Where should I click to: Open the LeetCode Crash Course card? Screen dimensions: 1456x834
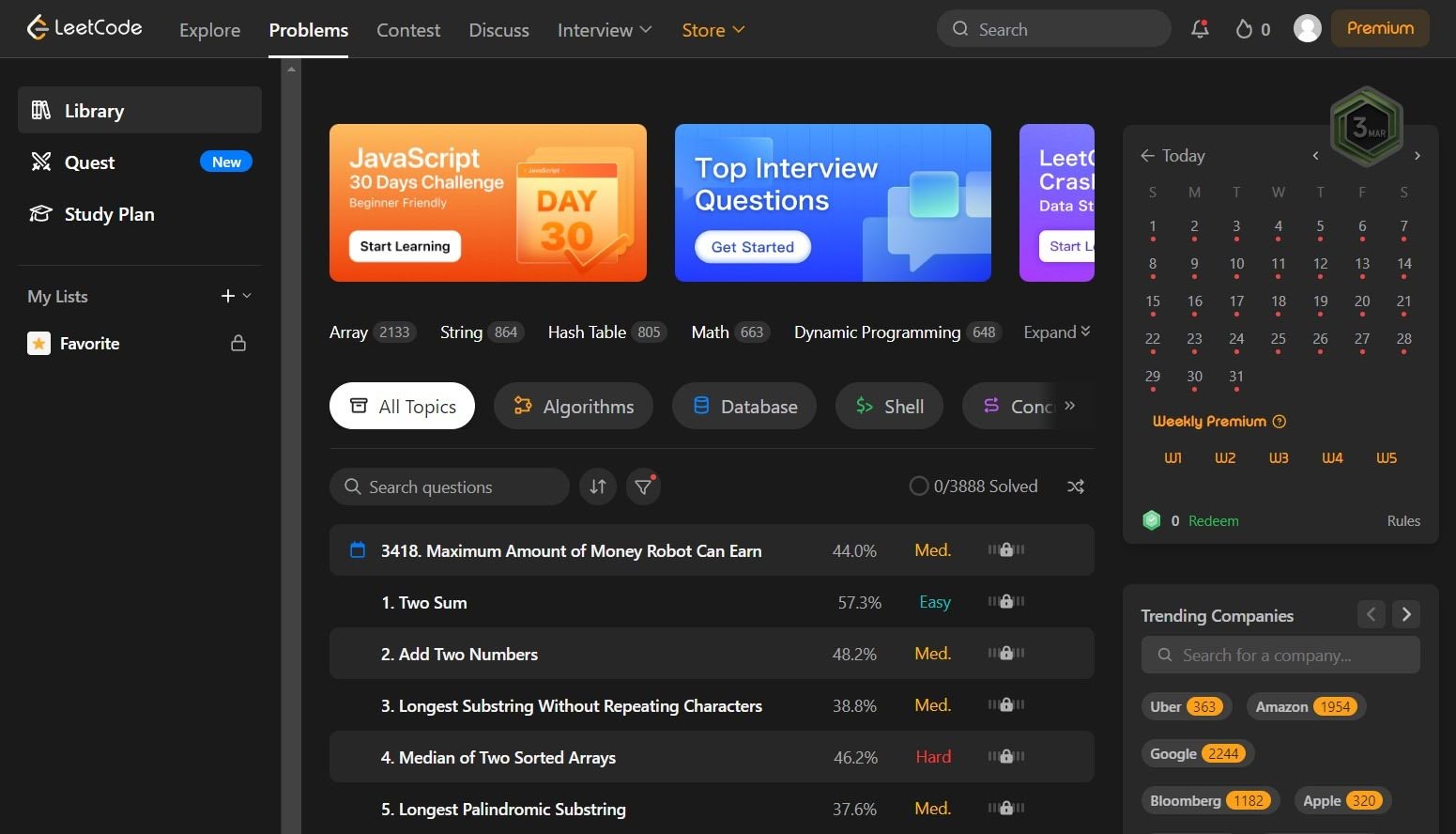coord(1057,203)
